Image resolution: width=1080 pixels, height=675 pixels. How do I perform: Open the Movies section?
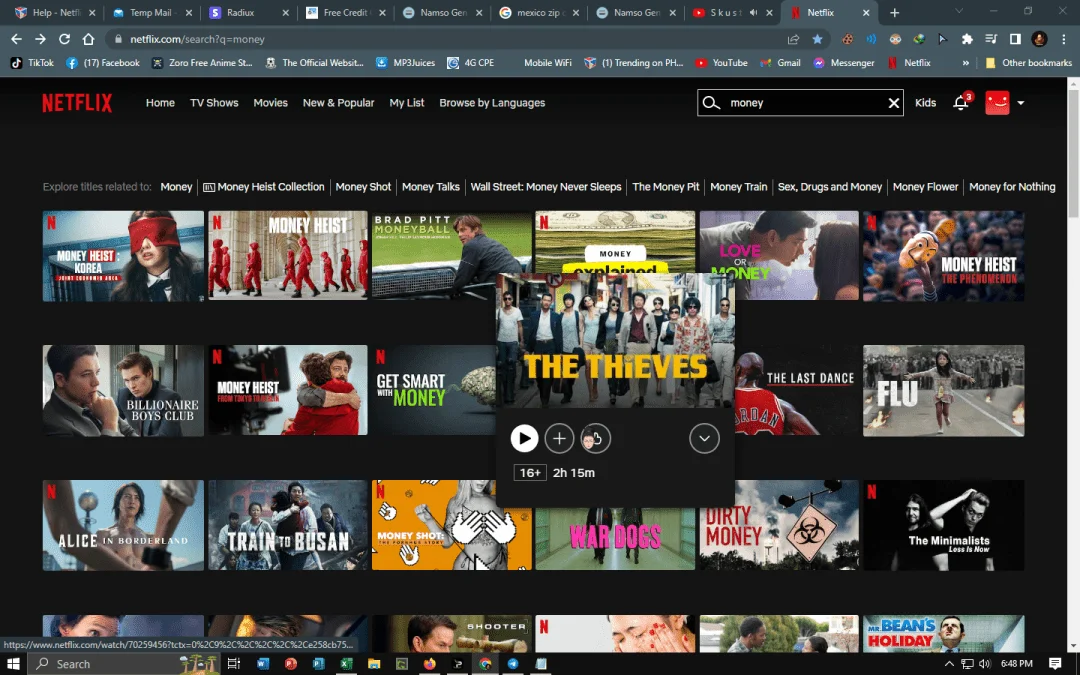pyautogui.click(x=271, y=103)
